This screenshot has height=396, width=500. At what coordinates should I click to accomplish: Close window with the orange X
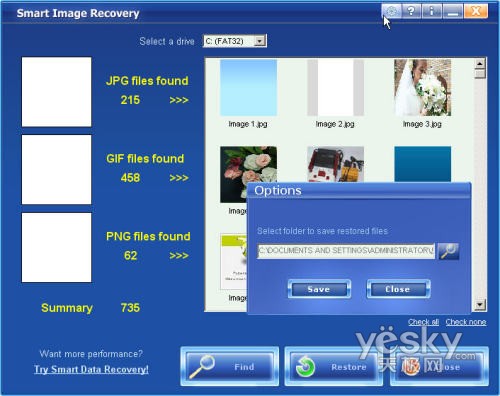476,11
